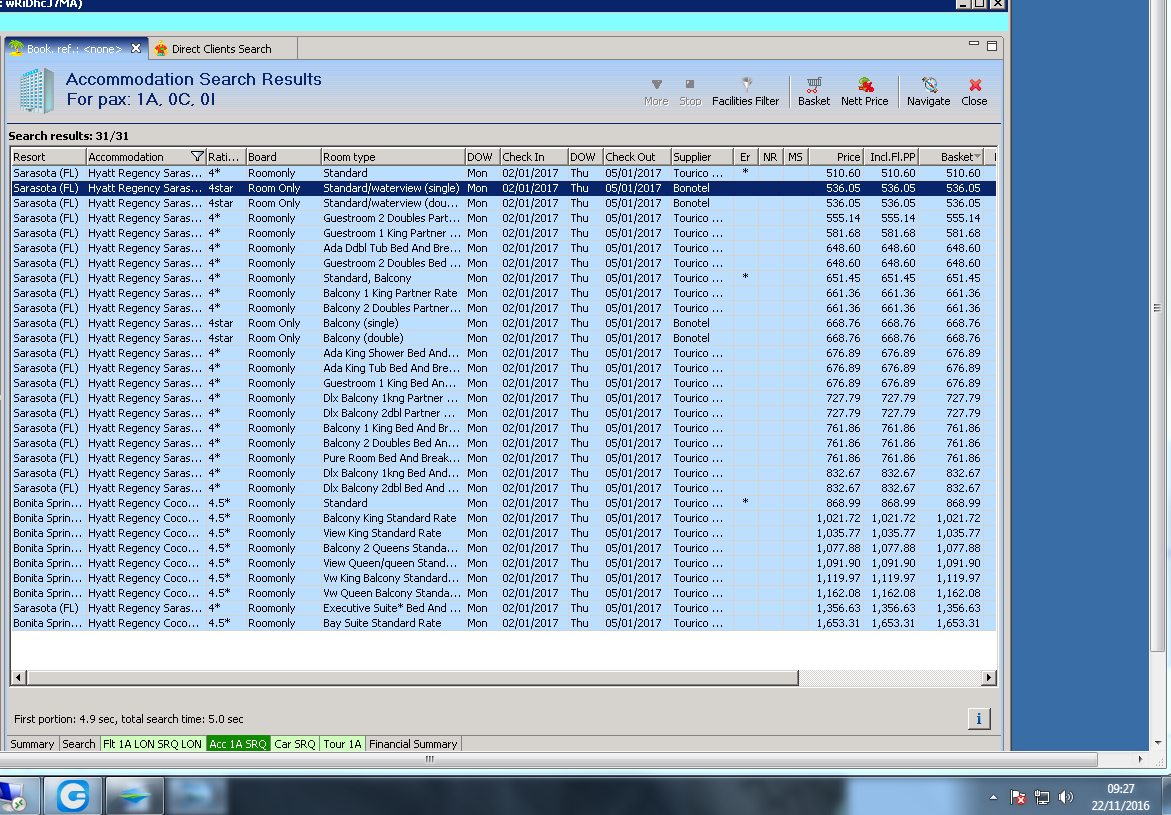The image size is (1171, 815).
Task: Sort by the Basket column dropdown arrow
Action: click(978, 156)
